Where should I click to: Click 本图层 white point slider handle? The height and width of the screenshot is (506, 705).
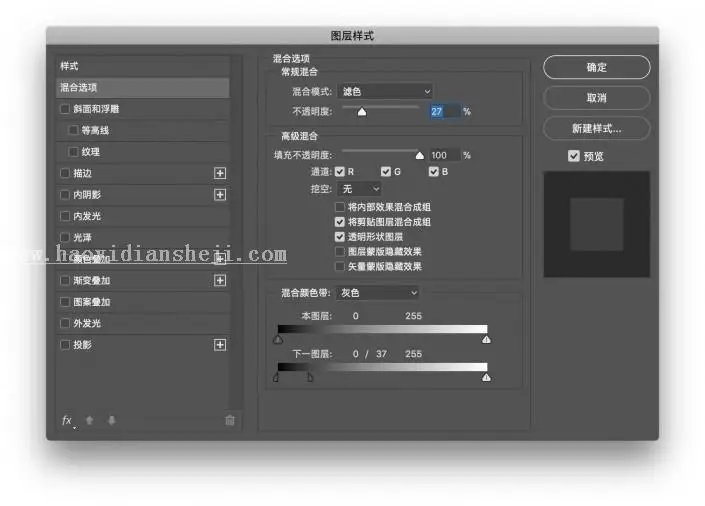pos(486,340)
